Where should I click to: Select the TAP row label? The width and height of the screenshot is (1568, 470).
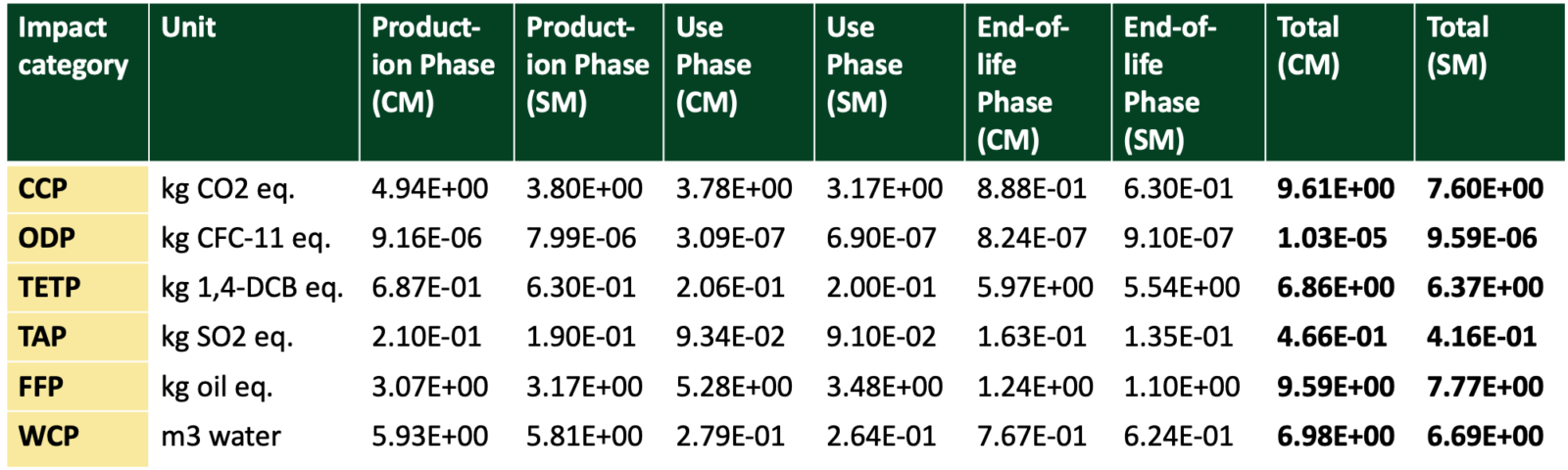tap(42, 337)
